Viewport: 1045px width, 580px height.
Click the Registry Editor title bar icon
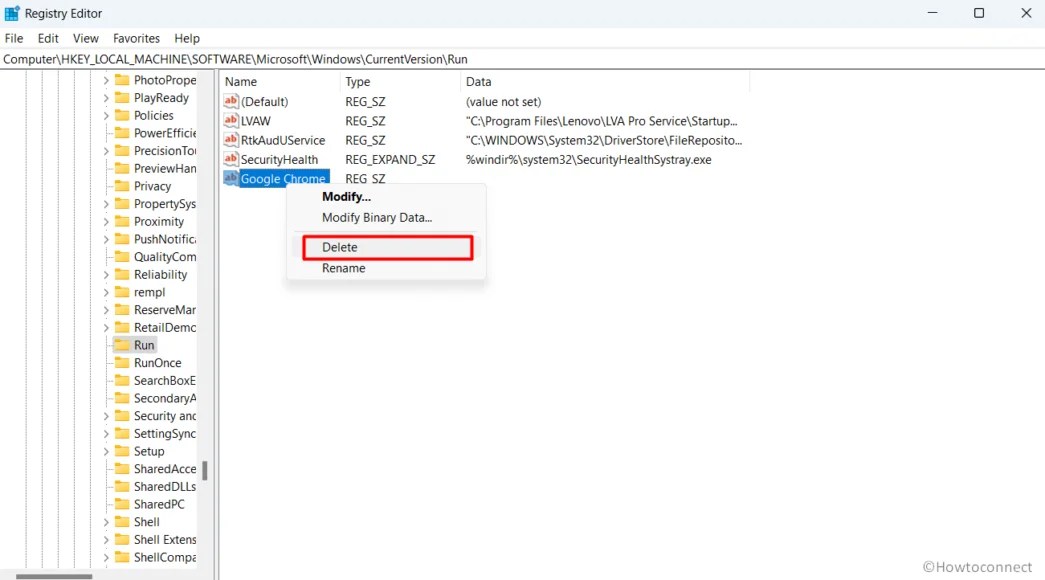(14, 13)
